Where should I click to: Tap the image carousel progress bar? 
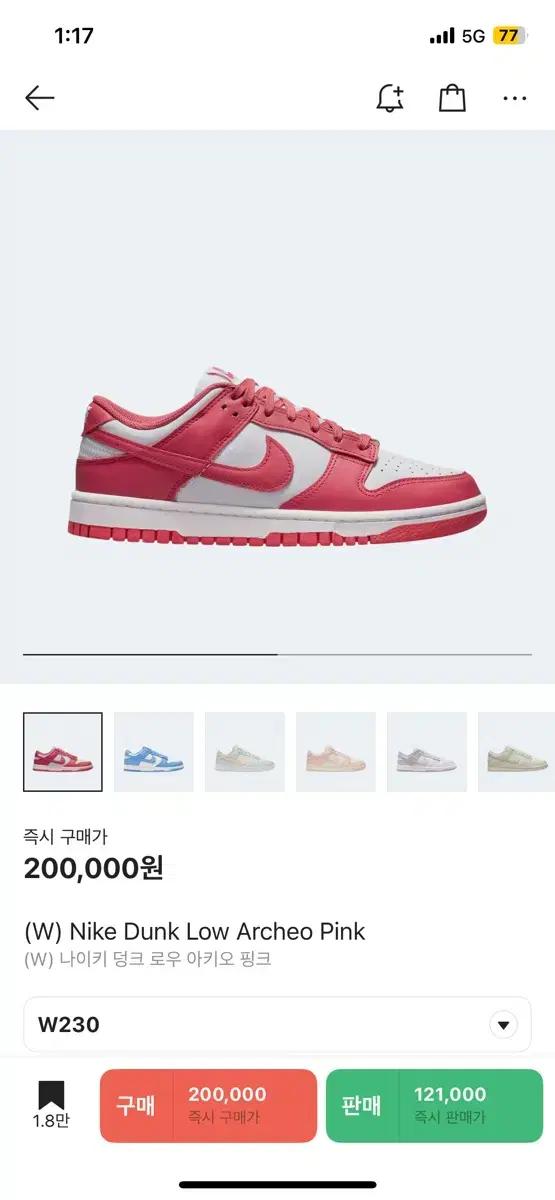tap(277, 654)
